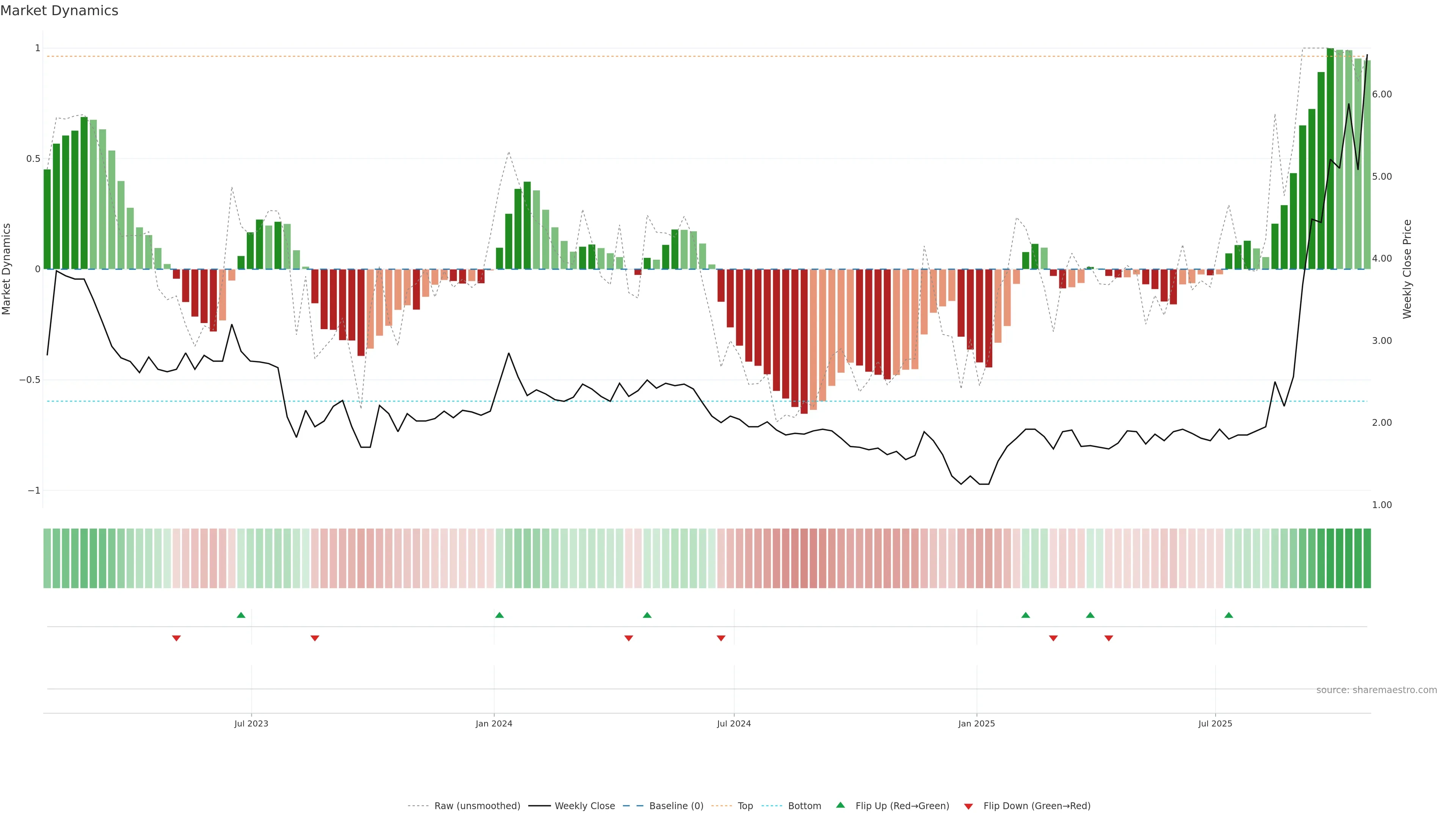1456x819 pixels.
Task: Click the red triangle icon in the legend
Action: click(968, 806)
